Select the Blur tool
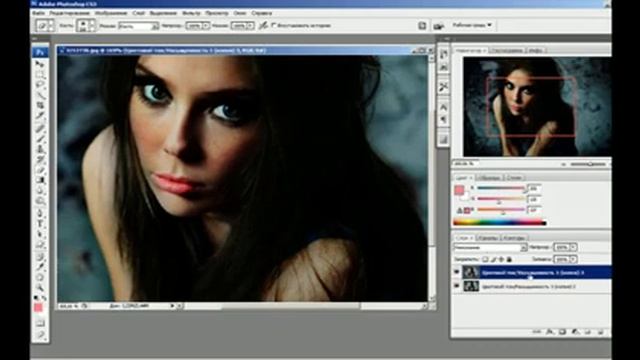 click(40, 190)
